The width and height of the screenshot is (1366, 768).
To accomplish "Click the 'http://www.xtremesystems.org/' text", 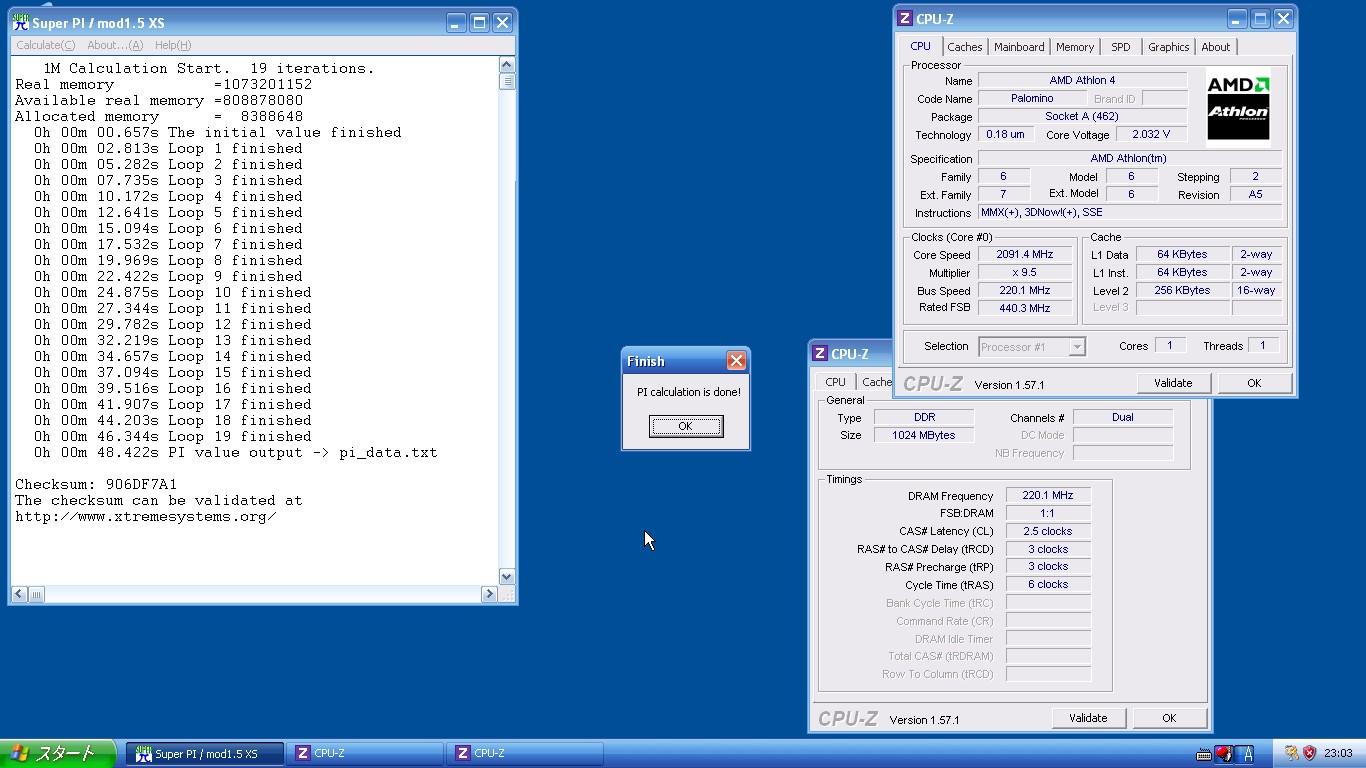I will tap(146, 516).
